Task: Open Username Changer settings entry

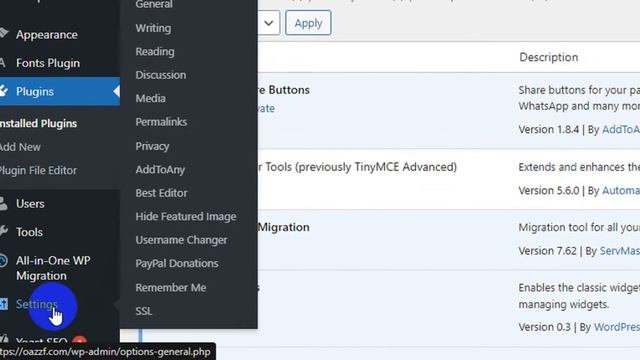Action: click(x=181, y=240)
